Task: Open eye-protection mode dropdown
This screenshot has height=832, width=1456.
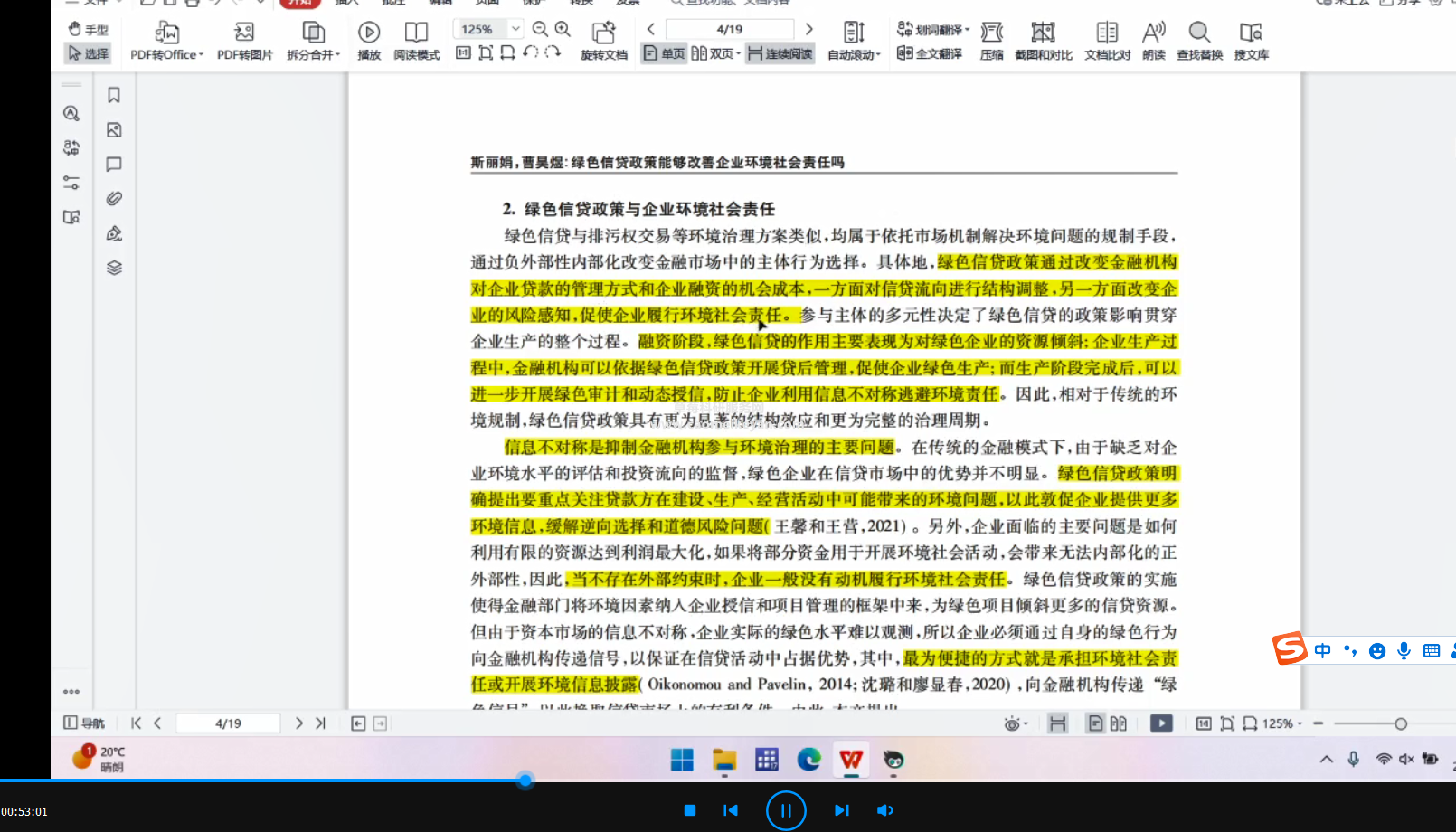Action: pos(1016,723)
